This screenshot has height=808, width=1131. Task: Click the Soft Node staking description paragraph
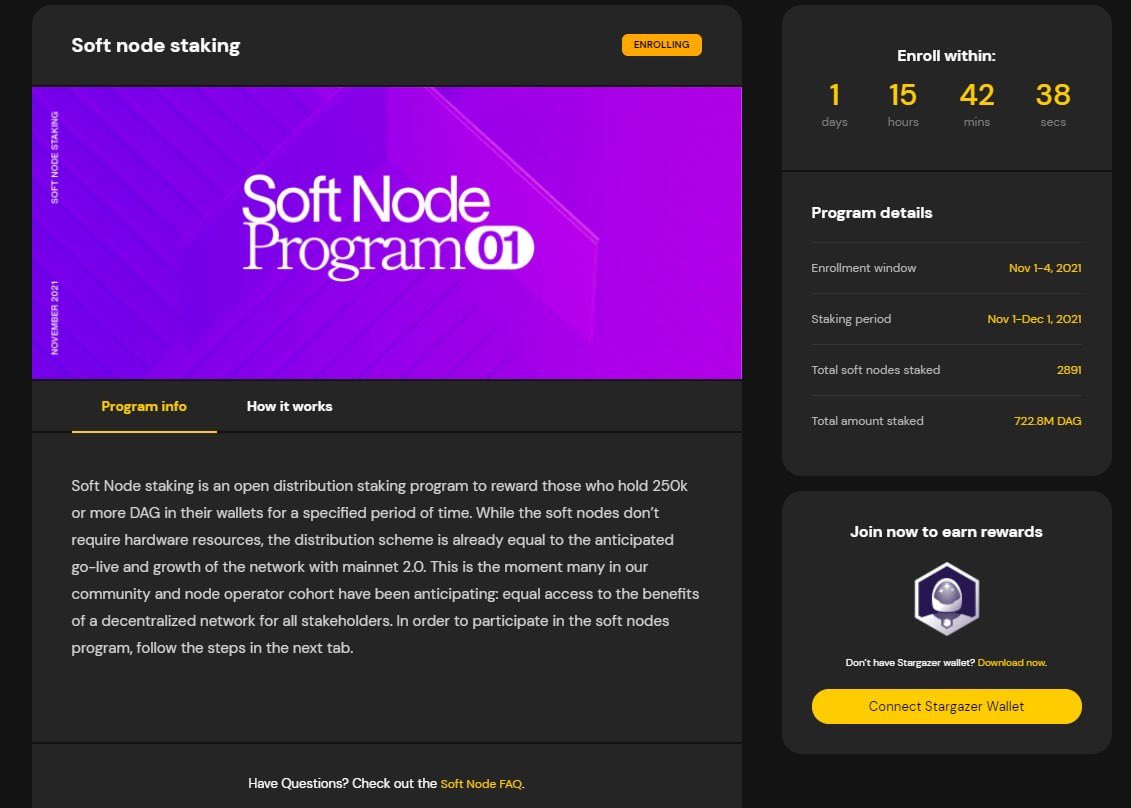click(385, 566)
